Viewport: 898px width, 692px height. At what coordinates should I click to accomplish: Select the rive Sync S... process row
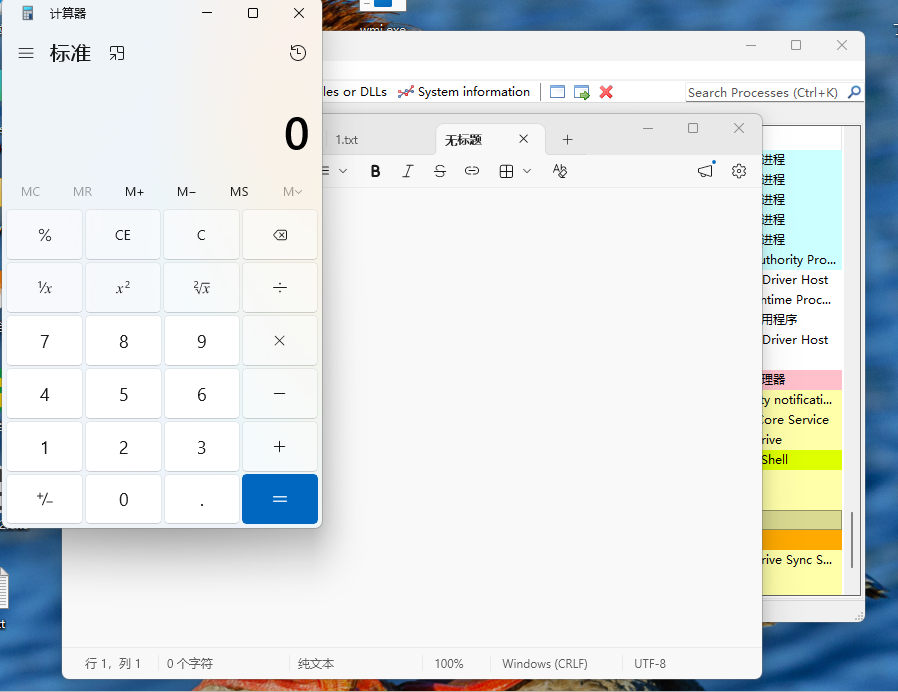coord(802,560)
